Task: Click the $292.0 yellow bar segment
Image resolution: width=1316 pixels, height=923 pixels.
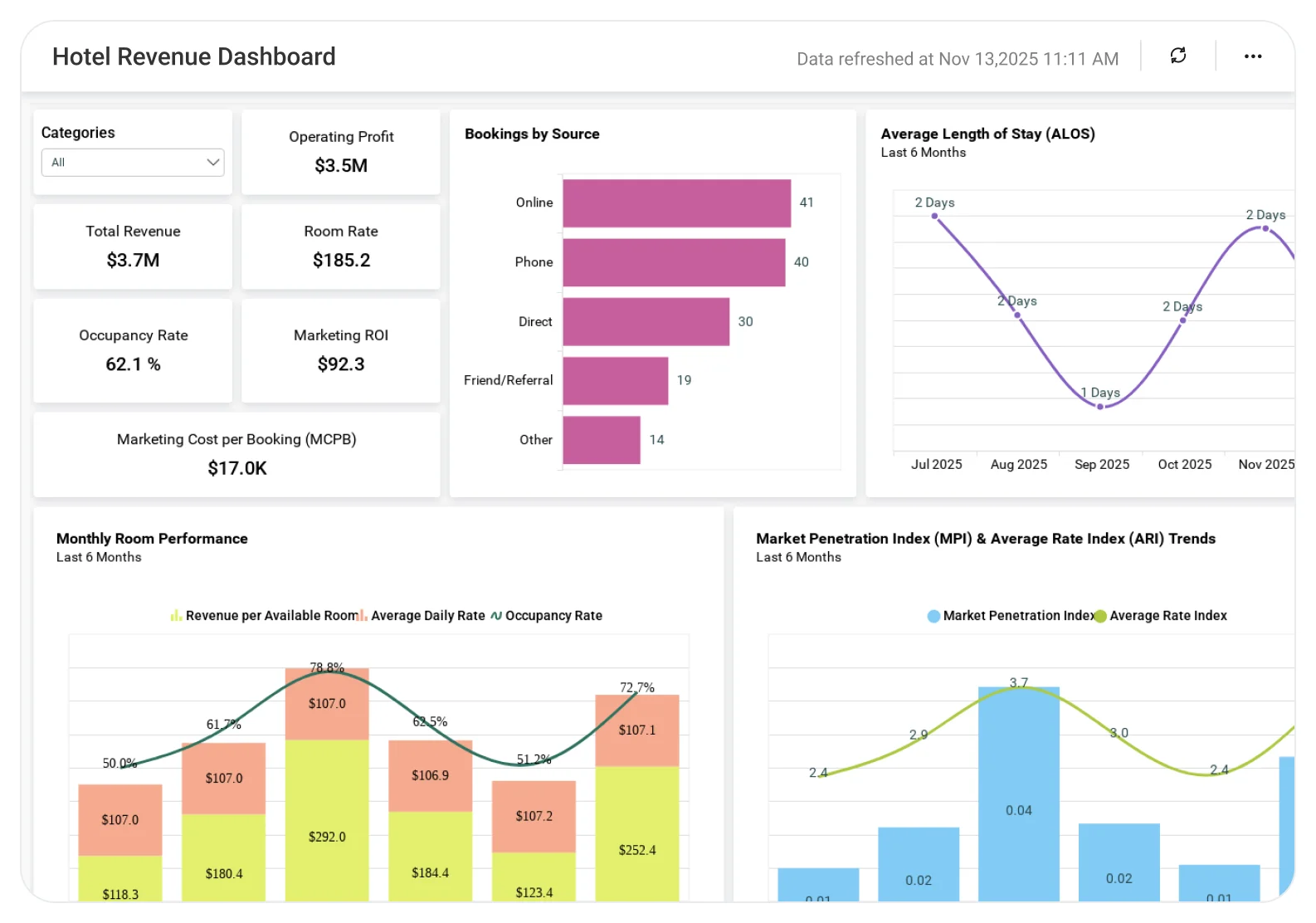Action: click(x=327, y=820)
